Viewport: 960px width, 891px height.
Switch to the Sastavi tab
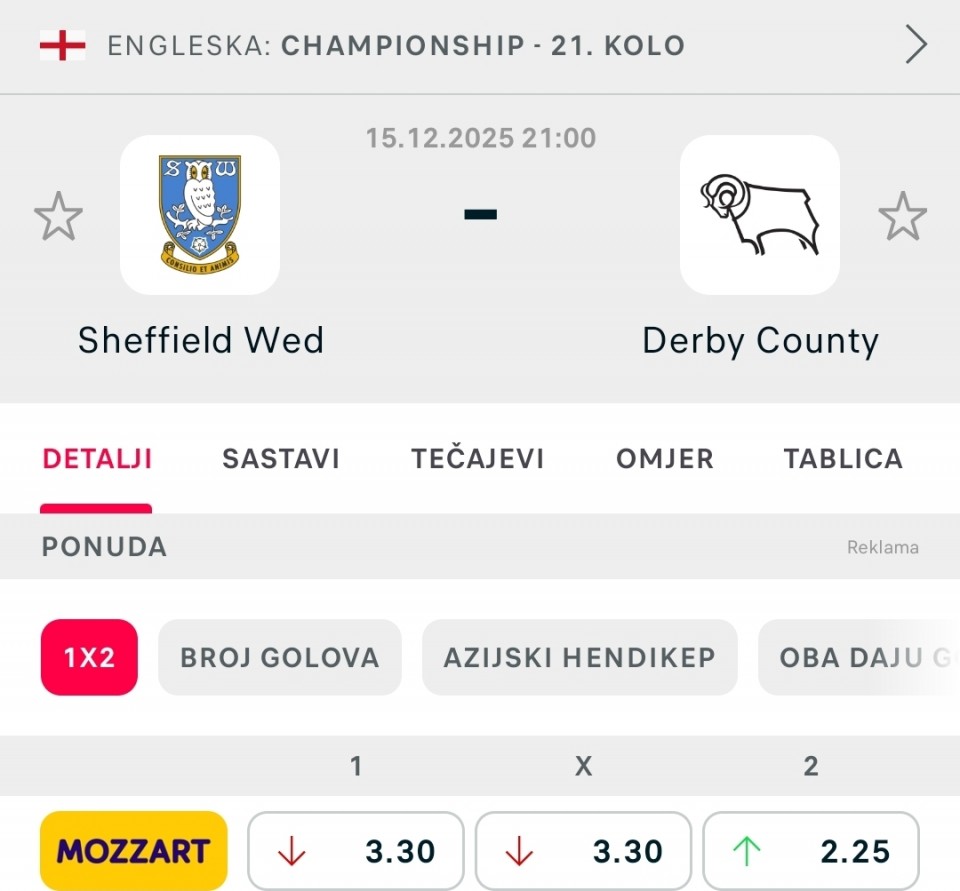pyautogui.click(x=281, y=459)
